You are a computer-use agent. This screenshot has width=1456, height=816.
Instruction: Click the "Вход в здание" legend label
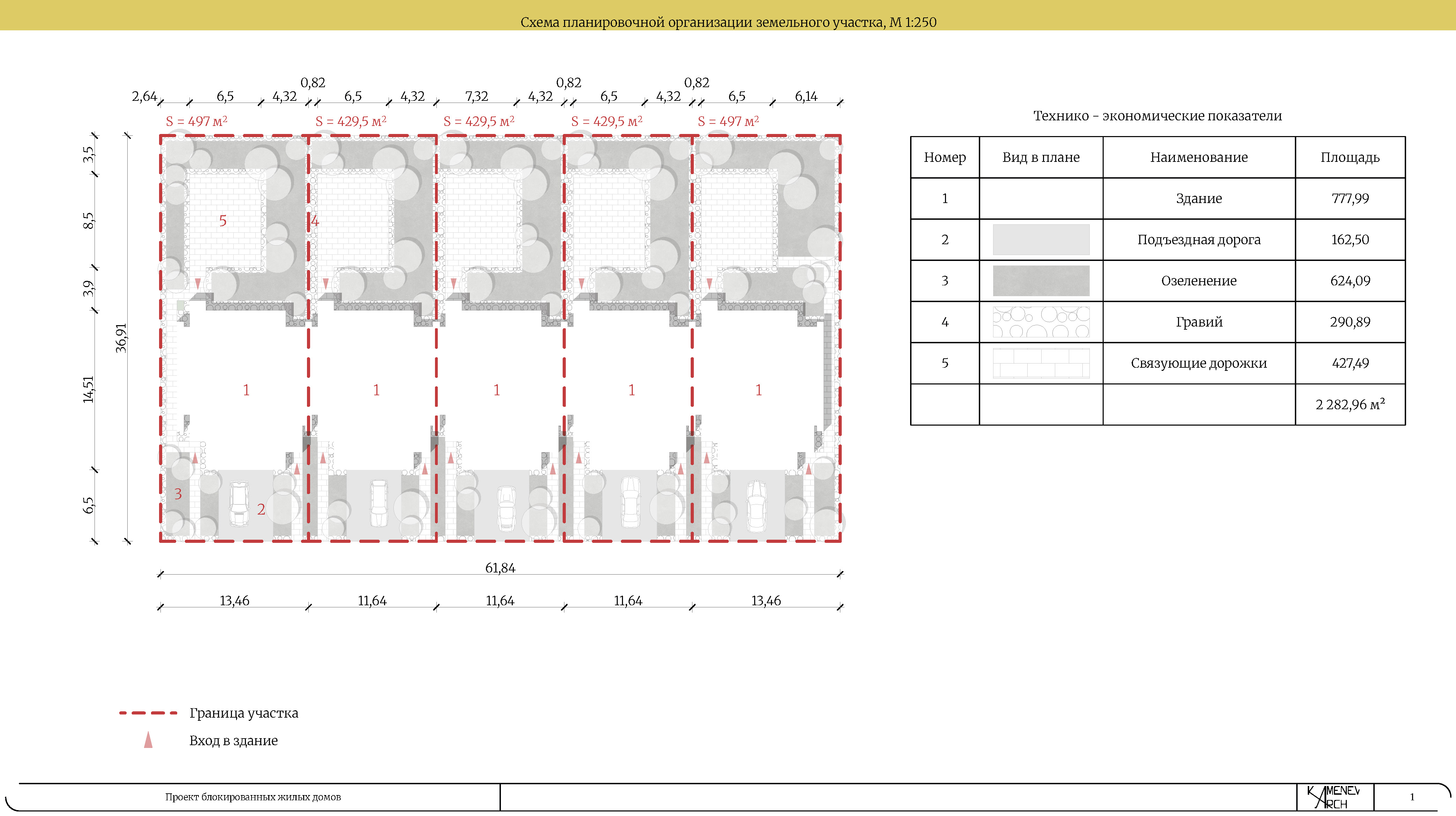click(233, 740)
